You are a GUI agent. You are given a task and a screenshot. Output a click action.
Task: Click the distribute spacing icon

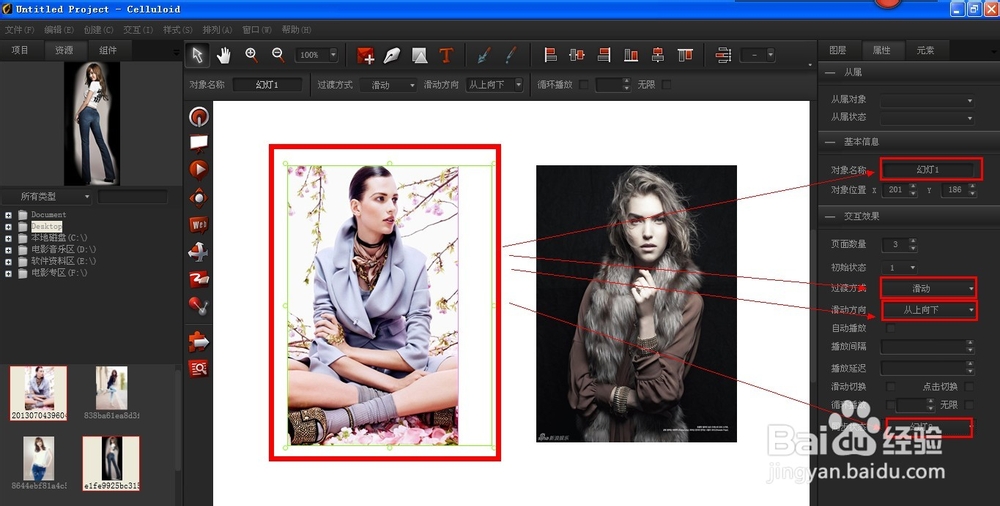point(723,56)
